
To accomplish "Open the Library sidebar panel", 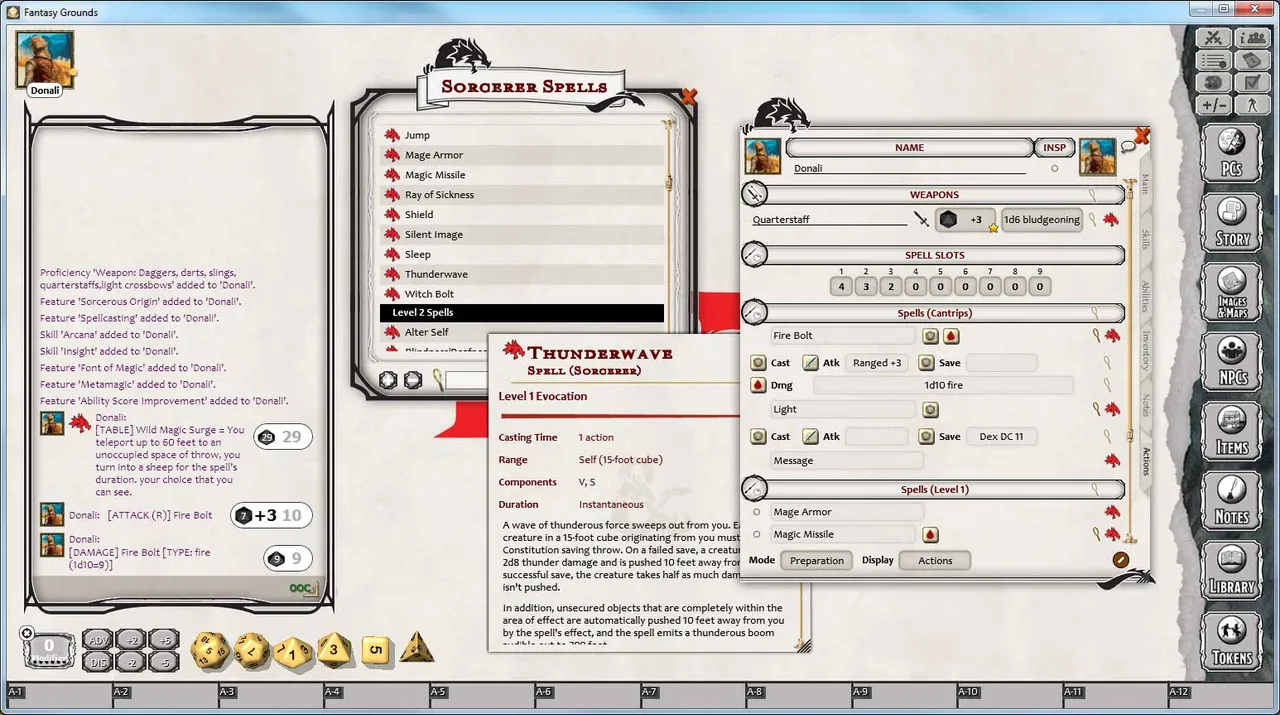I will pos(1232,571).
